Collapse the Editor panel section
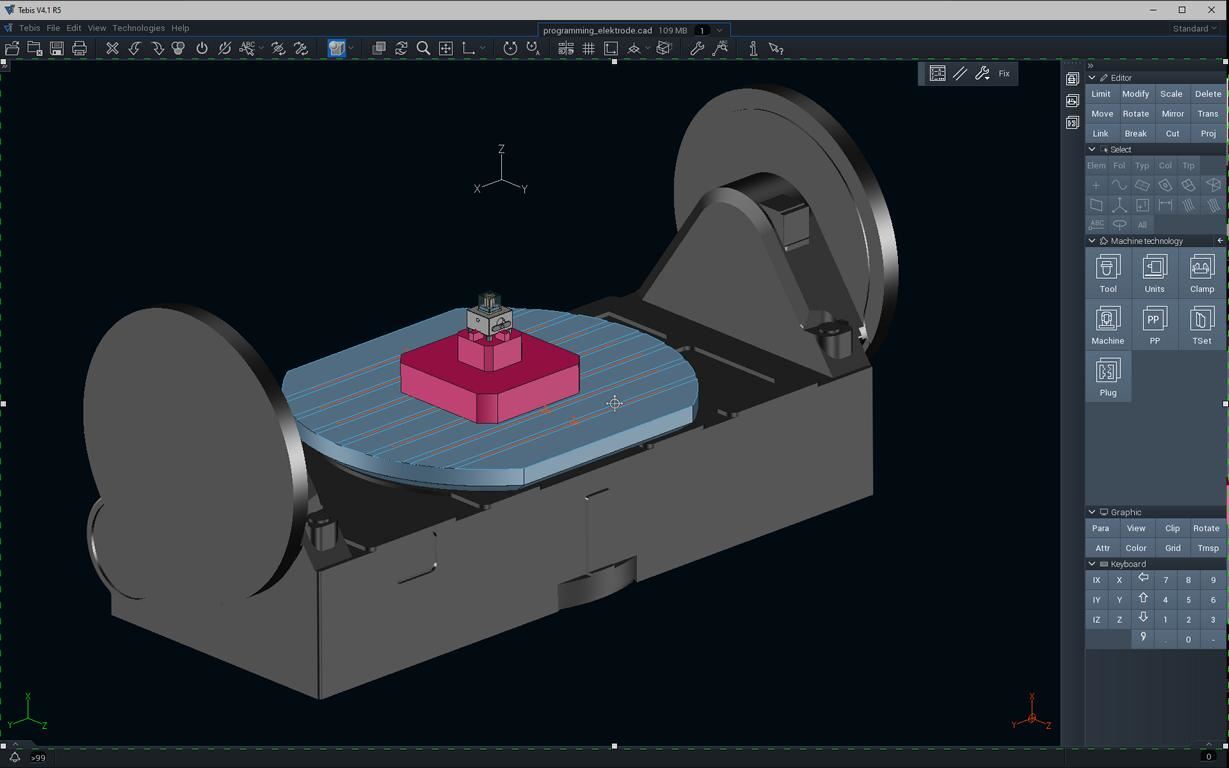 point(1092,78)
